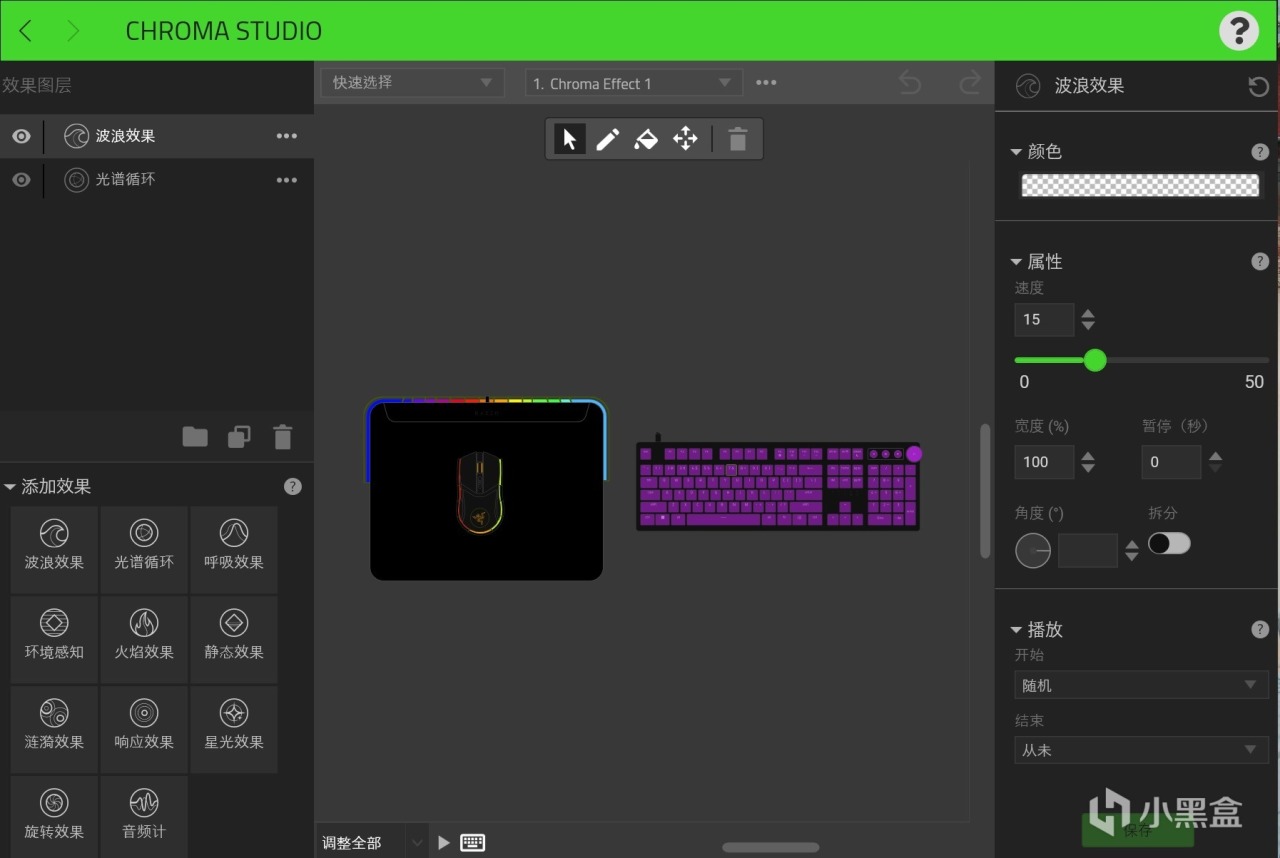1280x858 pixels.
Task: Add a 环境感知 ambient awareness effect
Action: [54, 639]
